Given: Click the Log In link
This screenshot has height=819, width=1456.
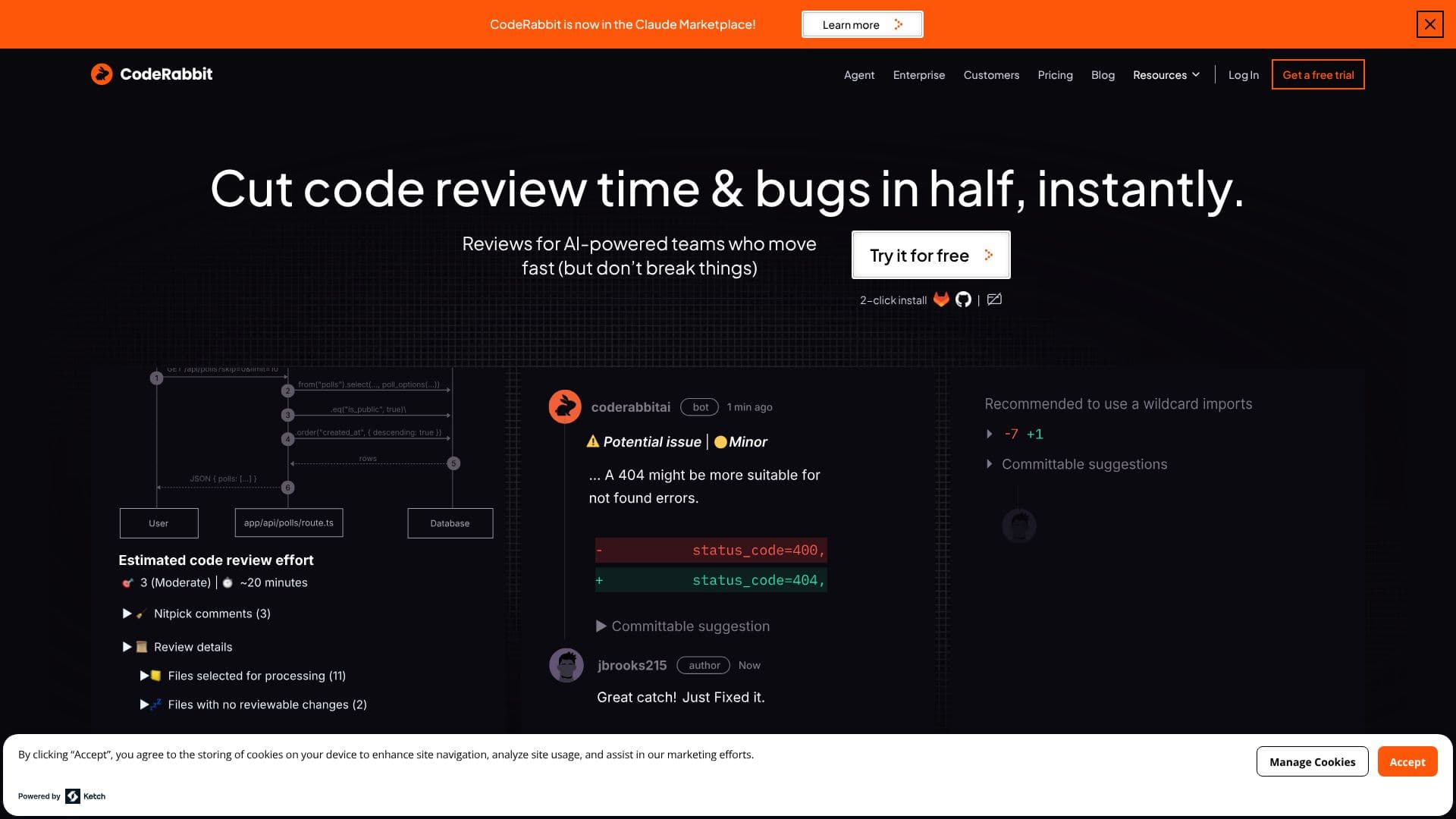Looking at the screenshot, I should [1243, 74].
